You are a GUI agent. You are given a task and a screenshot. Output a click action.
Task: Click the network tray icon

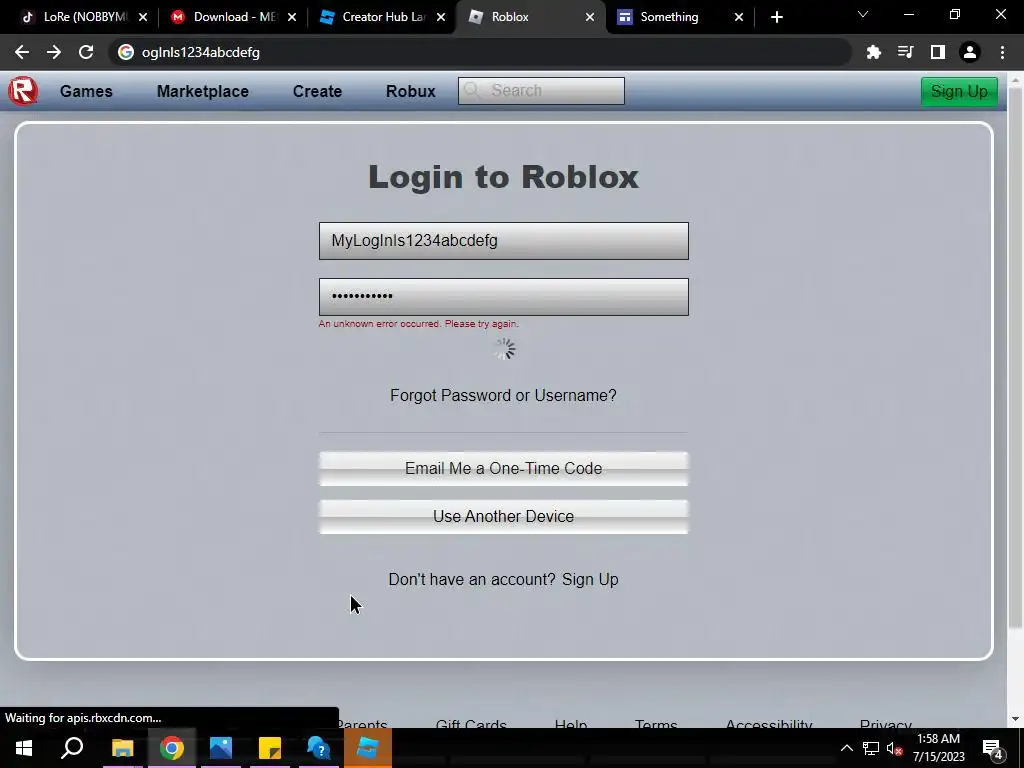(x=871, y=748)
